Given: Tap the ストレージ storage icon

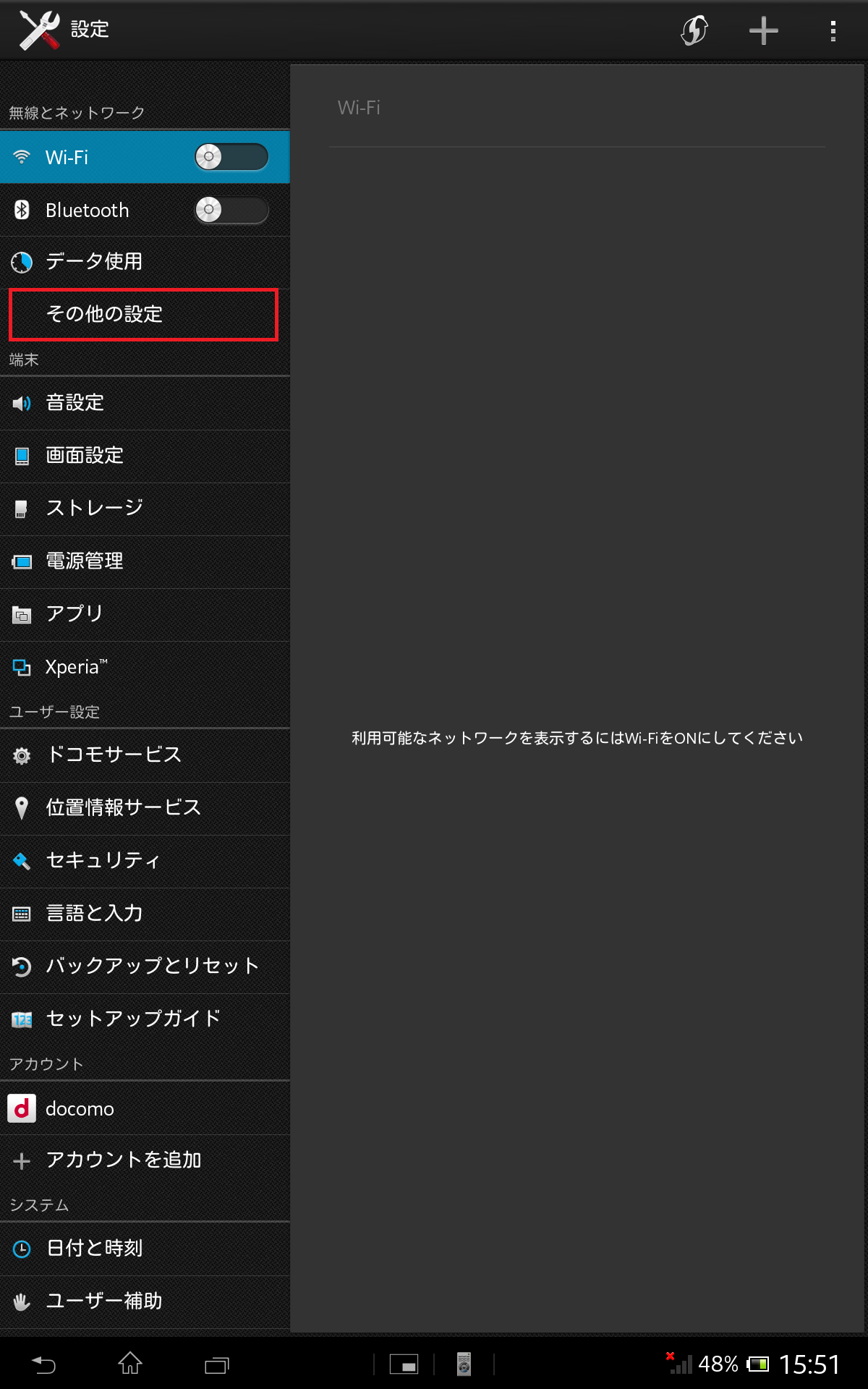Looking at the screenshot, I should [x=21, y=509].
